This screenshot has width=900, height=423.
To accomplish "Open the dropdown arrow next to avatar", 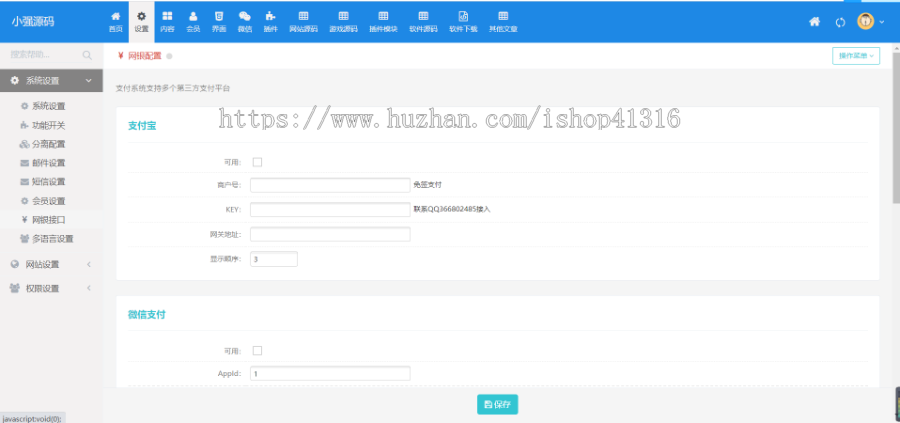I will pyautogui.click(x=882, y=22).
